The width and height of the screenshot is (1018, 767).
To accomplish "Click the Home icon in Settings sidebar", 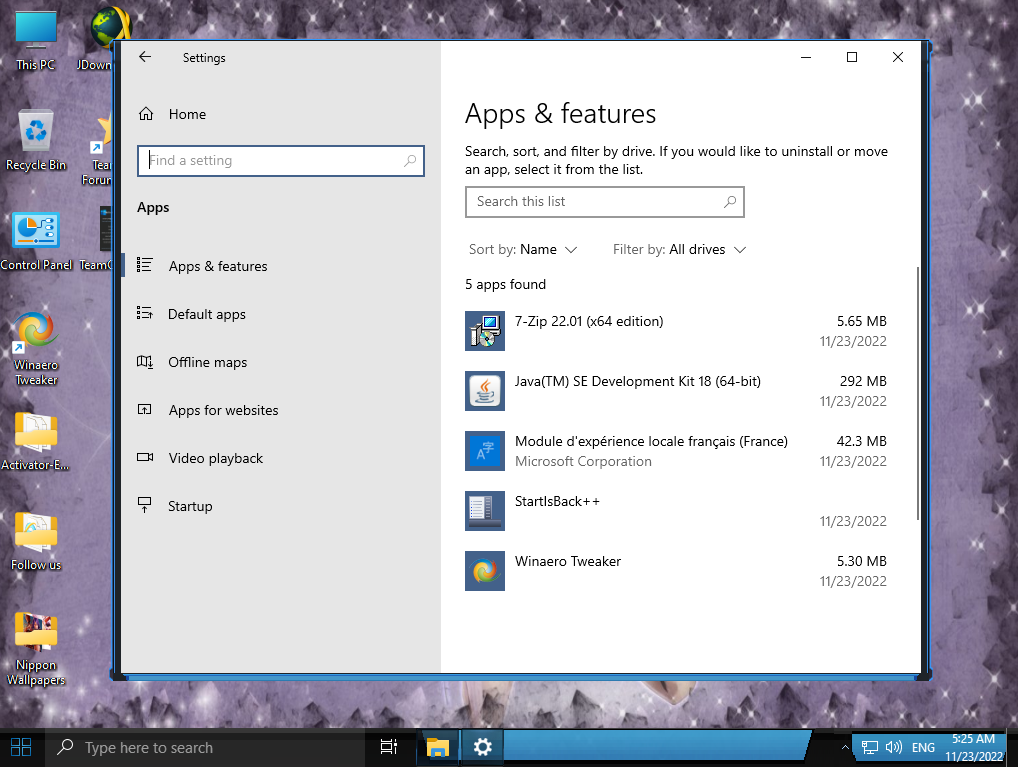I will [146, 114].
